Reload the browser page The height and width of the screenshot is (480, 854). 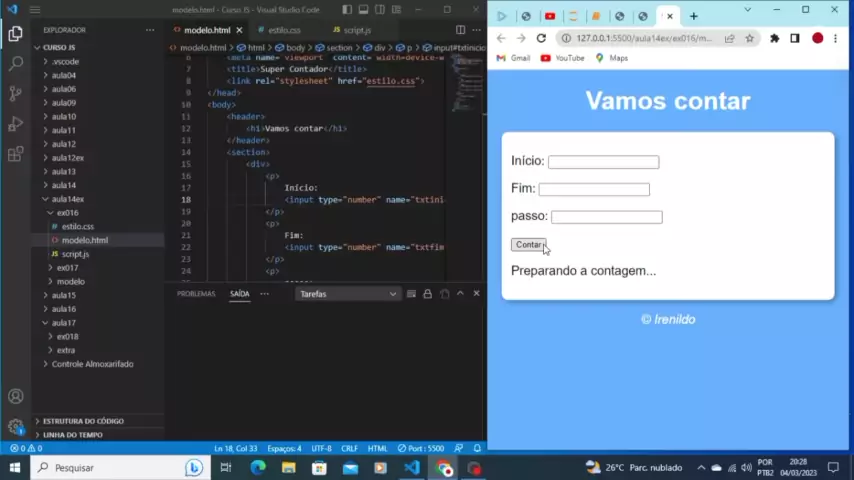tap(541, 38)
